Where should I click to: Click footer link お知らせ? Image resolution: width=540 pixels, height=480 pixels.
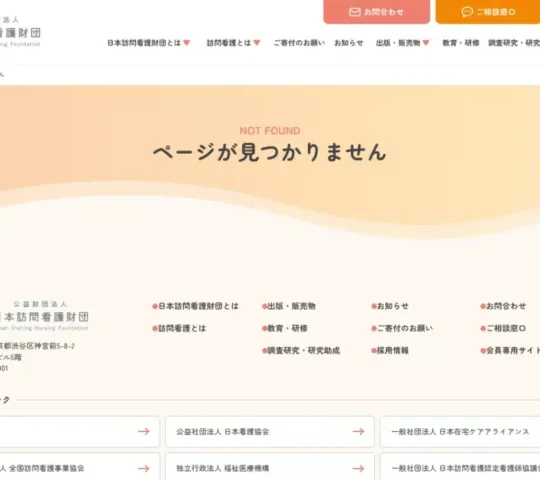[390, 306]
